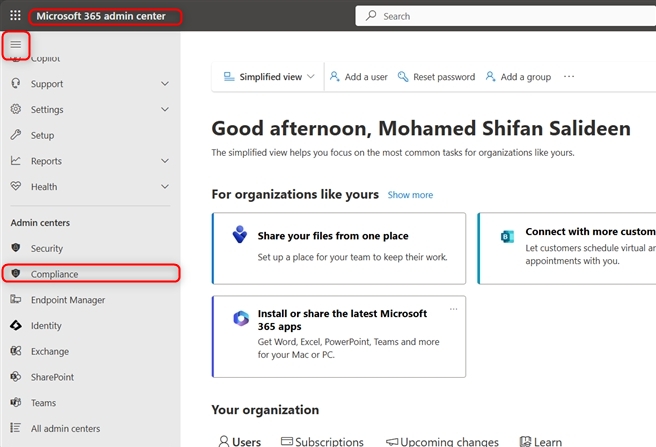The width and height of the screenshot is (656, 447).
Task: Open the app launcher waffle icon
Action: click(15, 15)
